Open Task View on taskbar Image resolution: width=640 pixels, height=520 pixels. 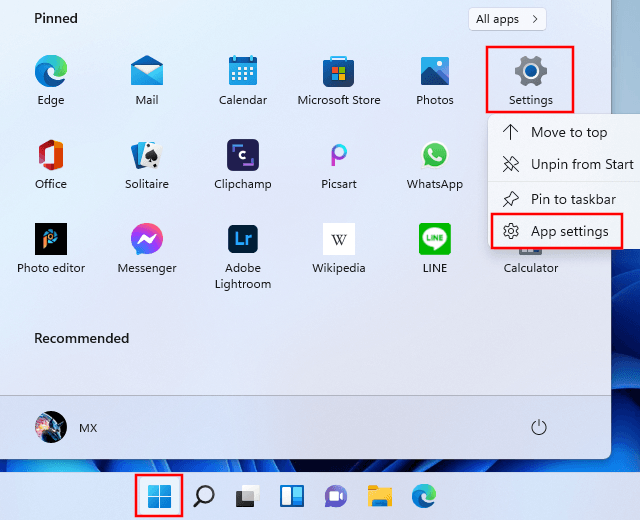pyautogui.click(x=248, y=496)
